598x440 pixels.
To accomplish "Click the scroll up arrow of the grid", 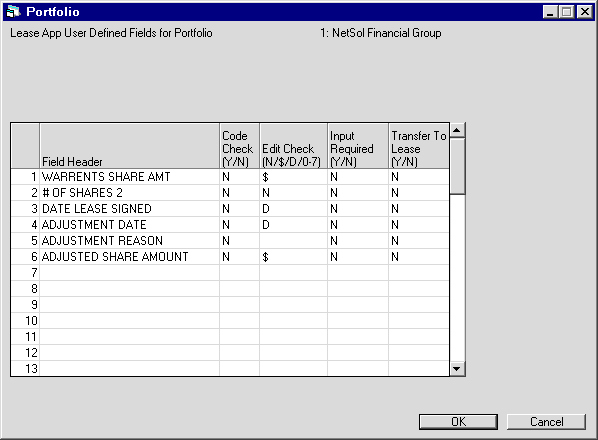I will pos(457,130).
